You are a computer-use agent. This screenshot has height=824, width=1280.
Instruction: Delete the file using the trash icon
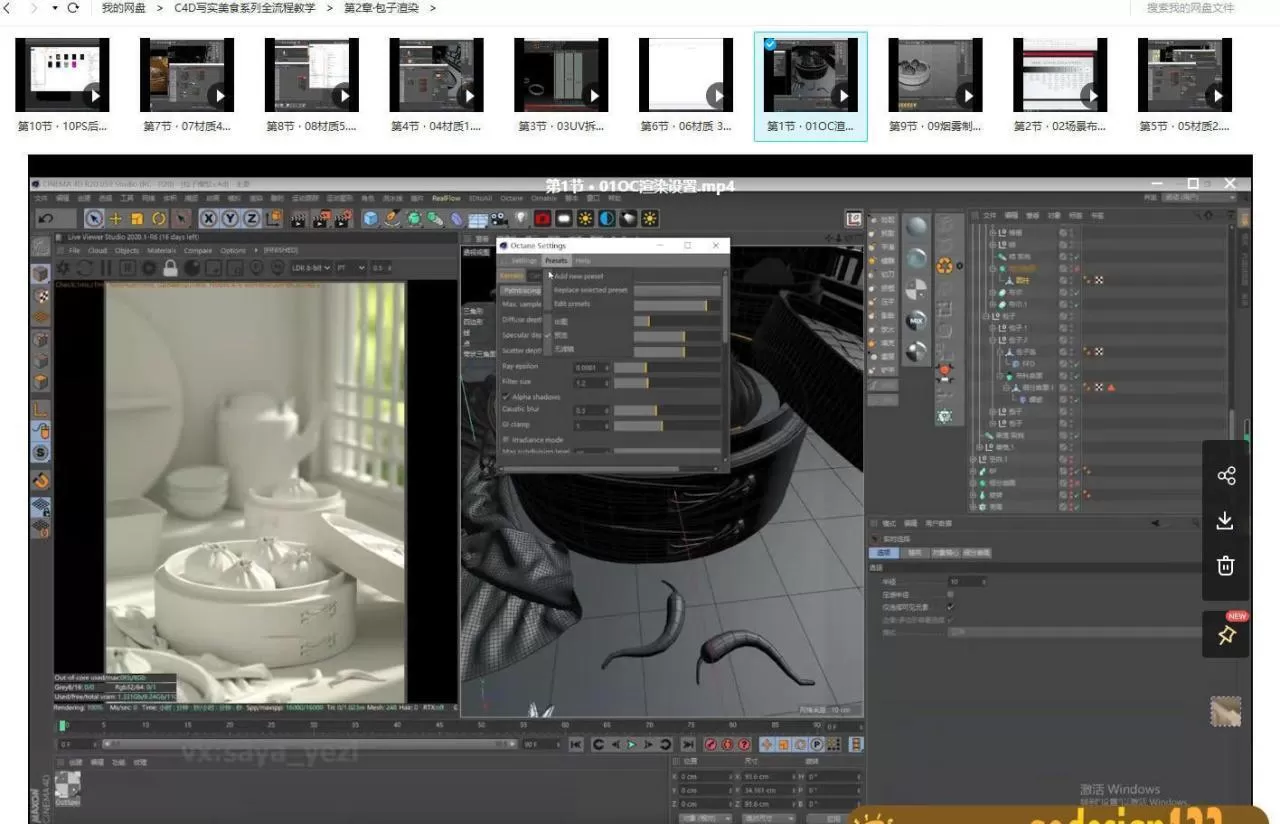coord(1225,566)
